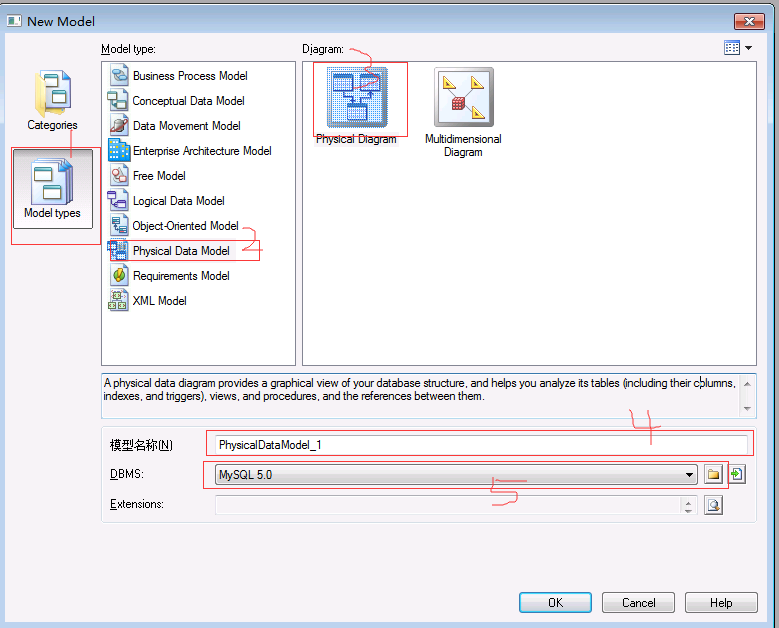Click the New Model title bar icon

[x=14, y=21]
